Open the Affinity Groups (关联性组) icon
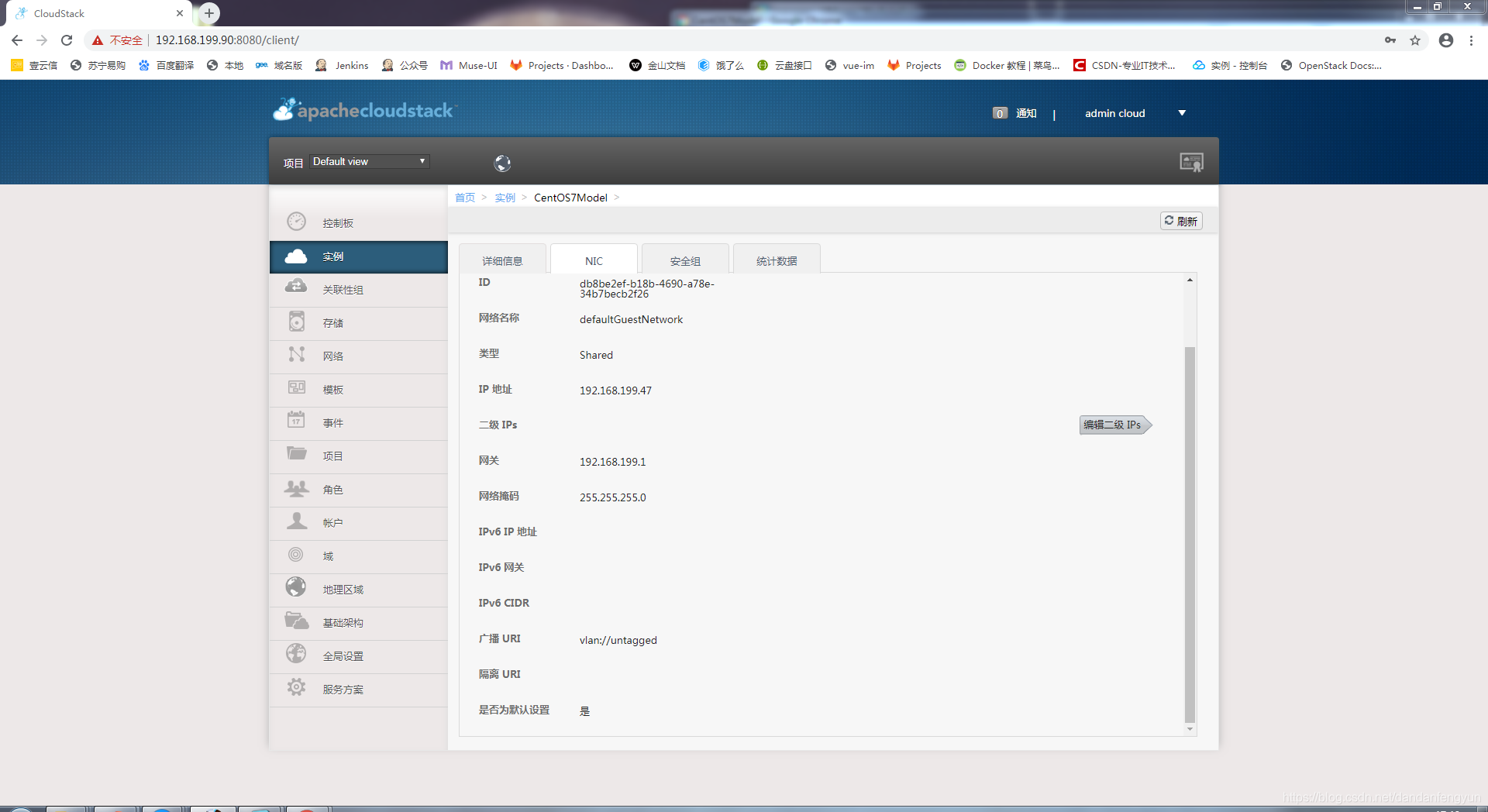 [296, 287]
